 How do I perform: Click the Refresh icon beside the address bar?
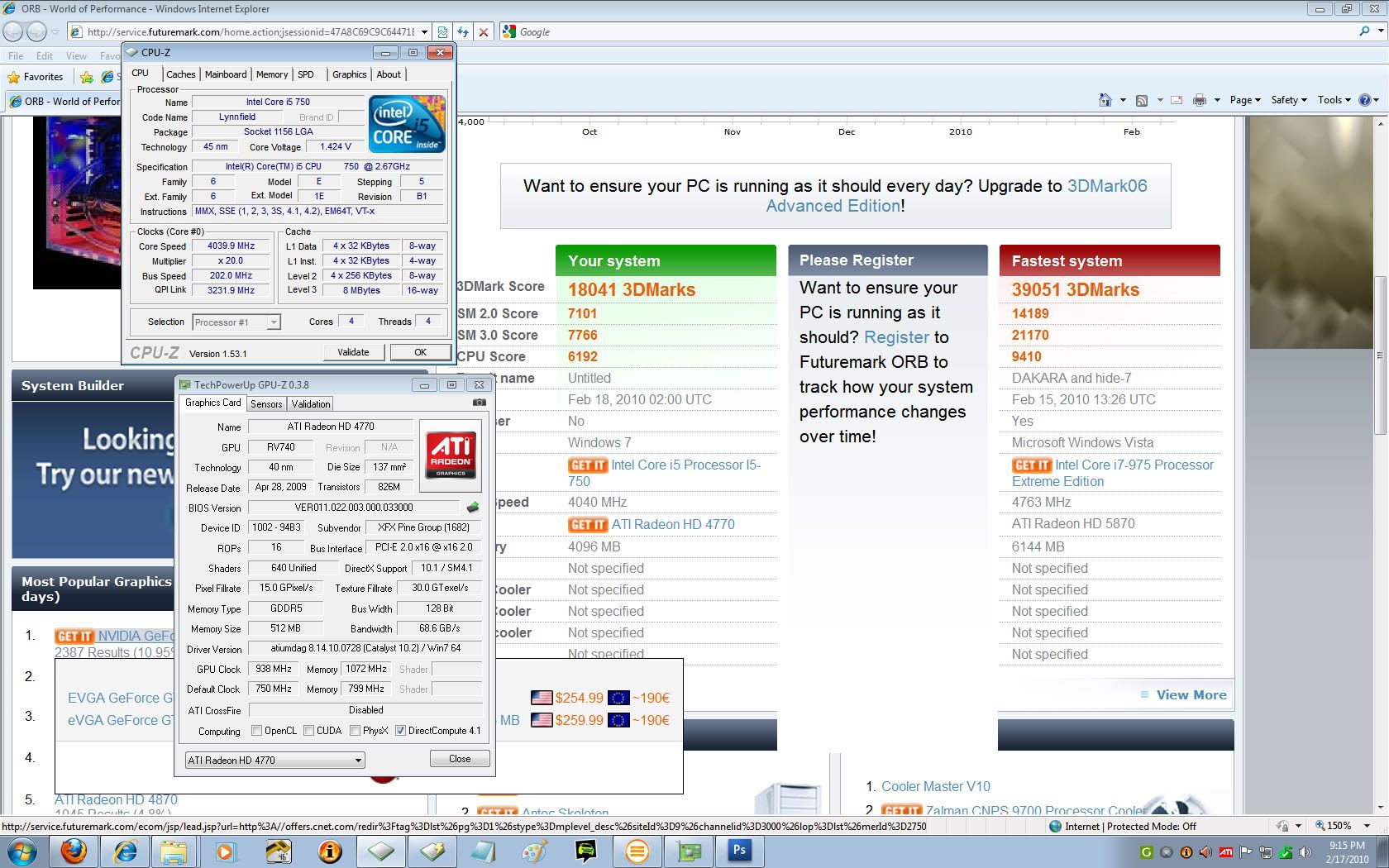coord(463,32)
